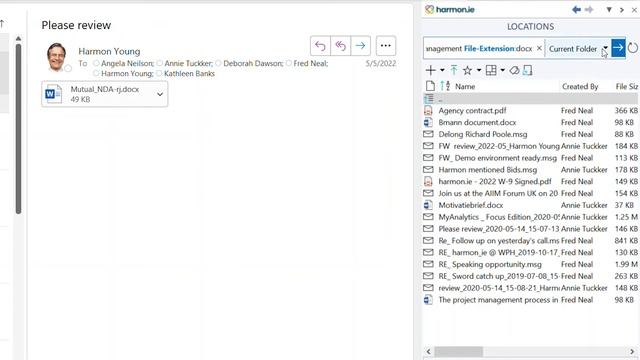The height and width of the screenshot is (360, 640).
Task: Click the horizontal scrollbar right arrow
Action: click(632, 351)
